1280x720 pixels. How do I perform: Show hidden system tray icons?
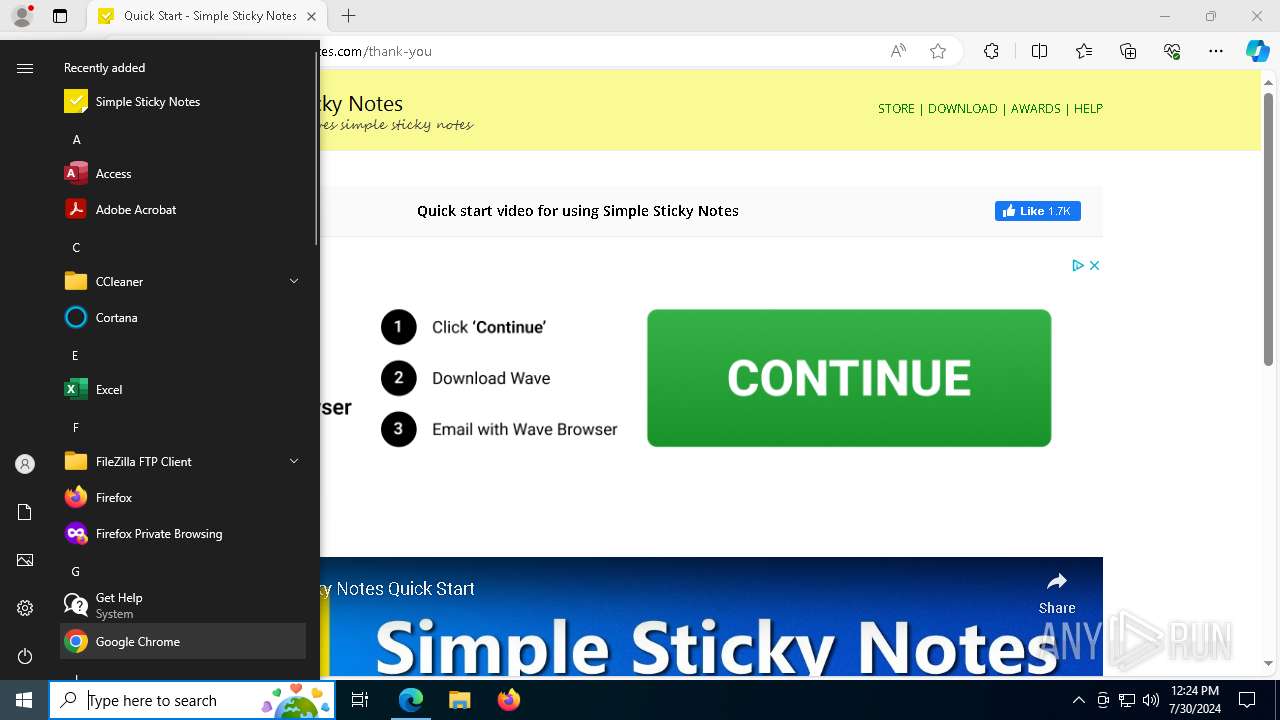pos(1078,700)
